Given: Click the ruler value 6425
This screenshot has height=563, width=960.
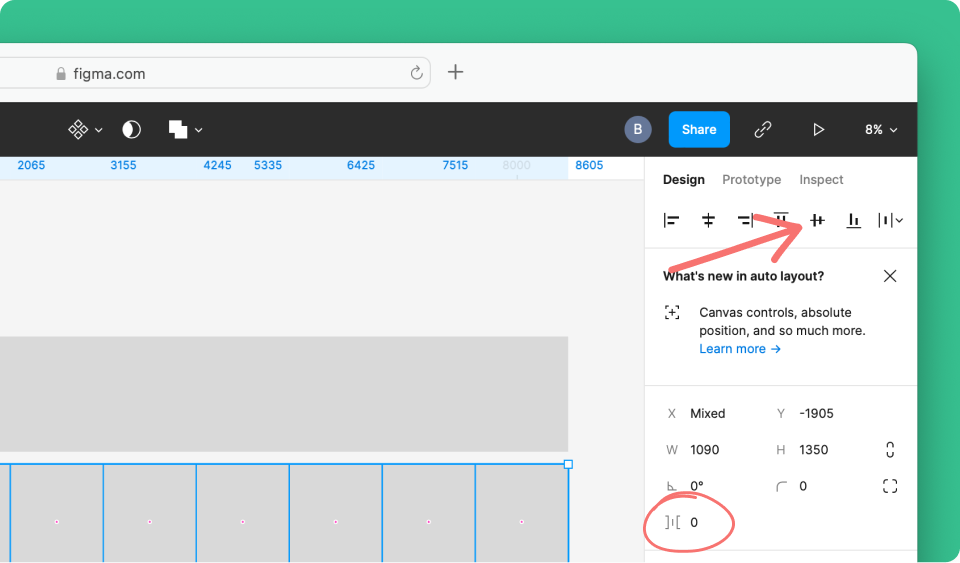Looking at the screenshot, I should [x=361, y=165].
